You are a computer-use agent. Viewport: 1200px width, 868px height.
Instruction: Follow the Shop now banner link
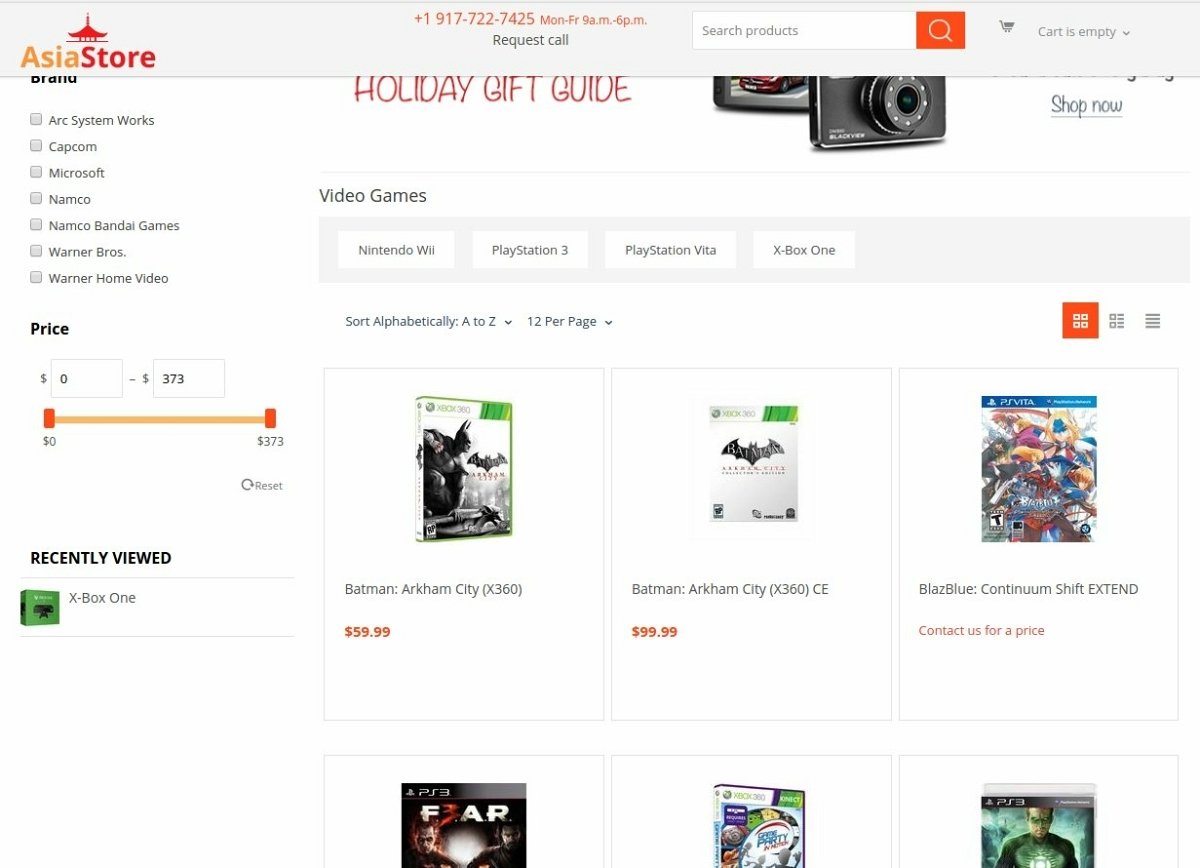[1086, 105]
